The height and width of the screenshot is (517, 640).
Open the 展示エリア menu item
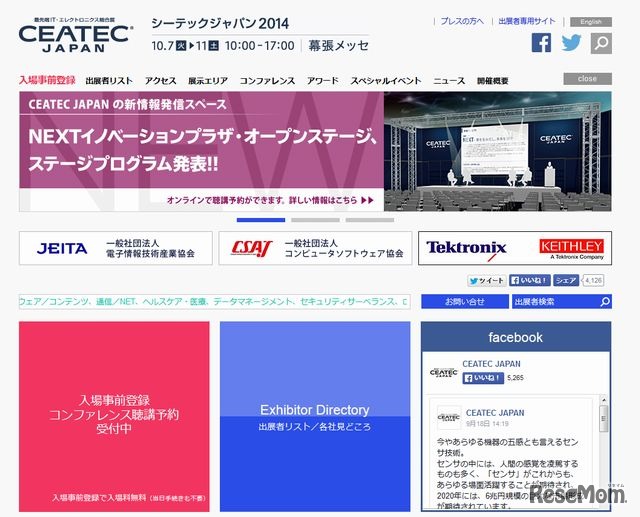pos(208,81)
